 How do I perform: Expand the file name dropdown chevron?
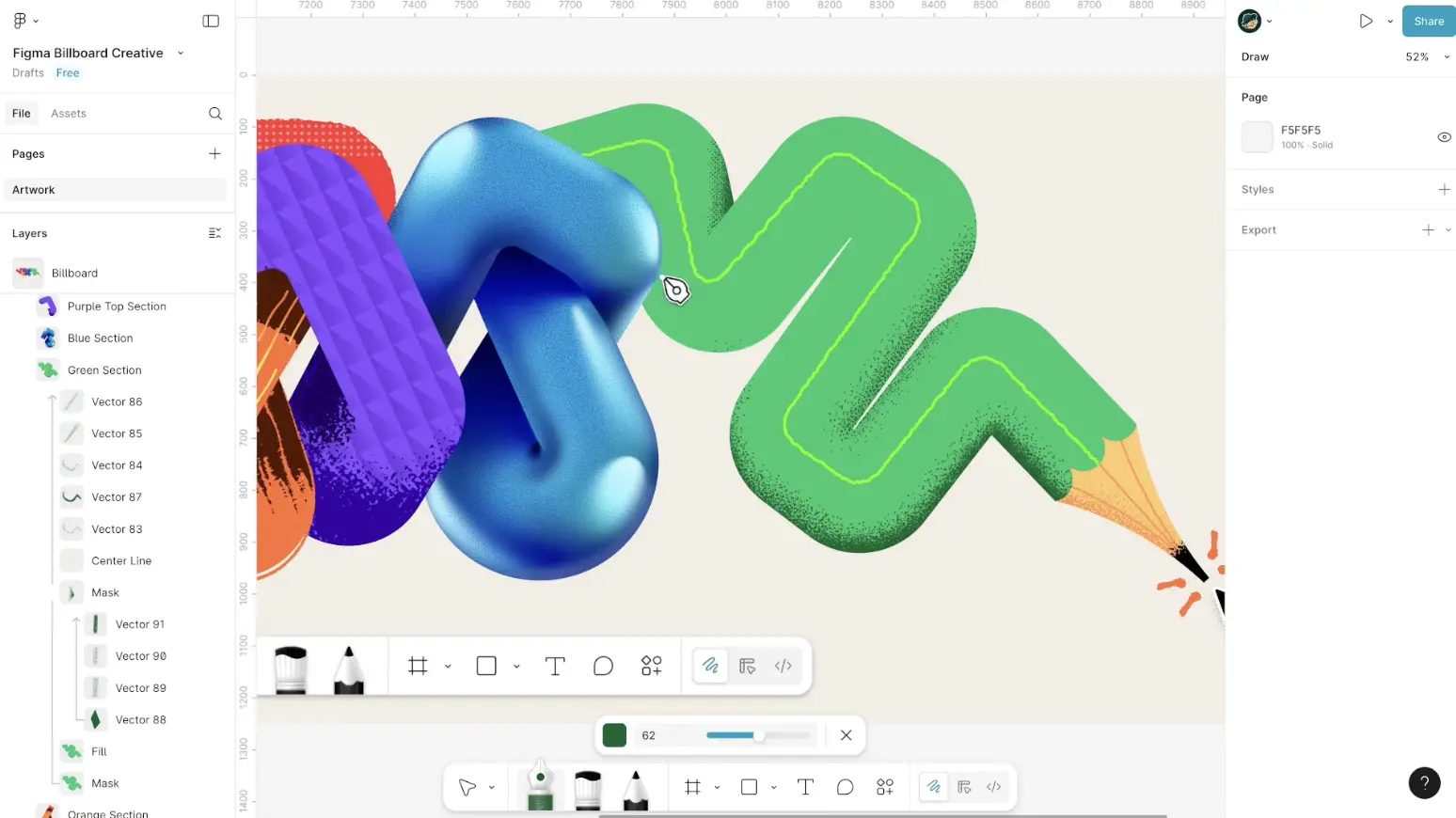pos(181,54)
